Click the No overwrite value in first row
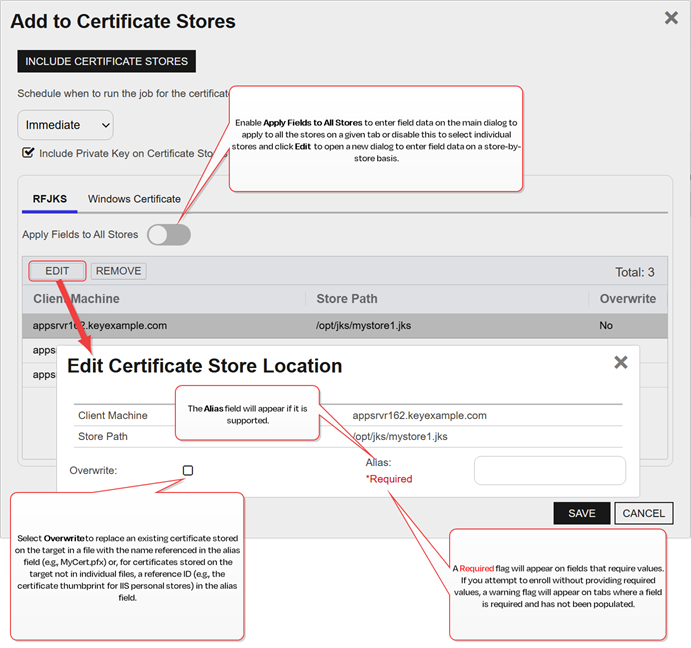691x648 pixels. click(x=607, y=325)
